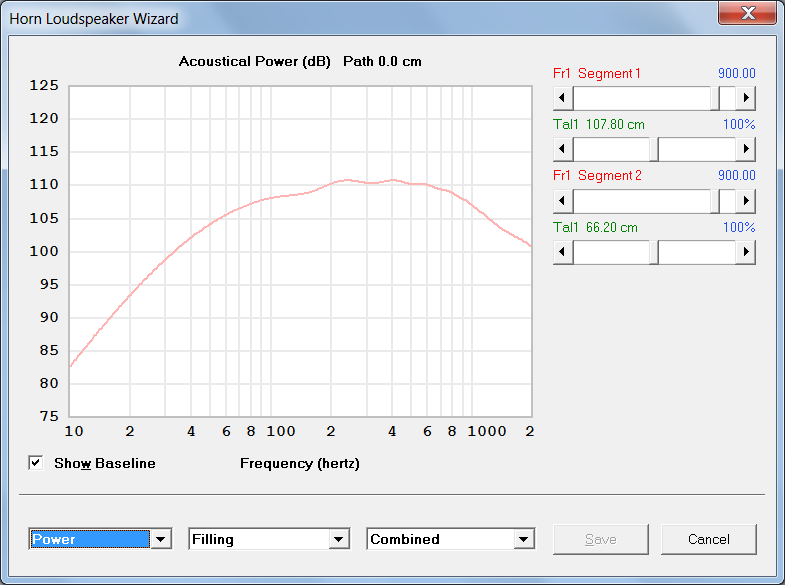Close the Horn Loudspeaker Wizard window
785x585 pixels.
tap(747, 13)
